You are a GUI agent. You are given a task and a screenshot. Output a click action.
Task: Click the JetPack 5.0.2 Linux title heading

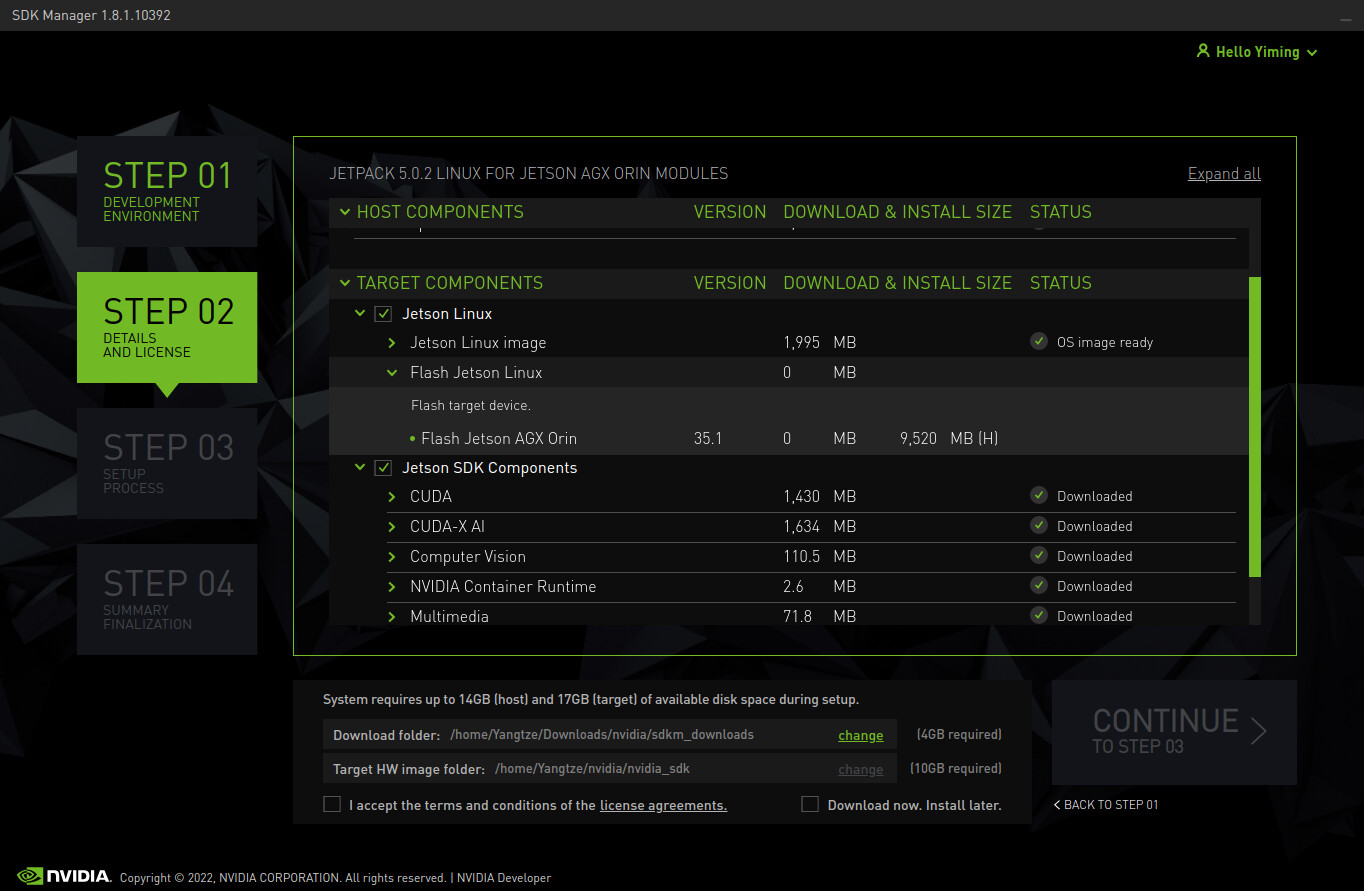[529, 173]
